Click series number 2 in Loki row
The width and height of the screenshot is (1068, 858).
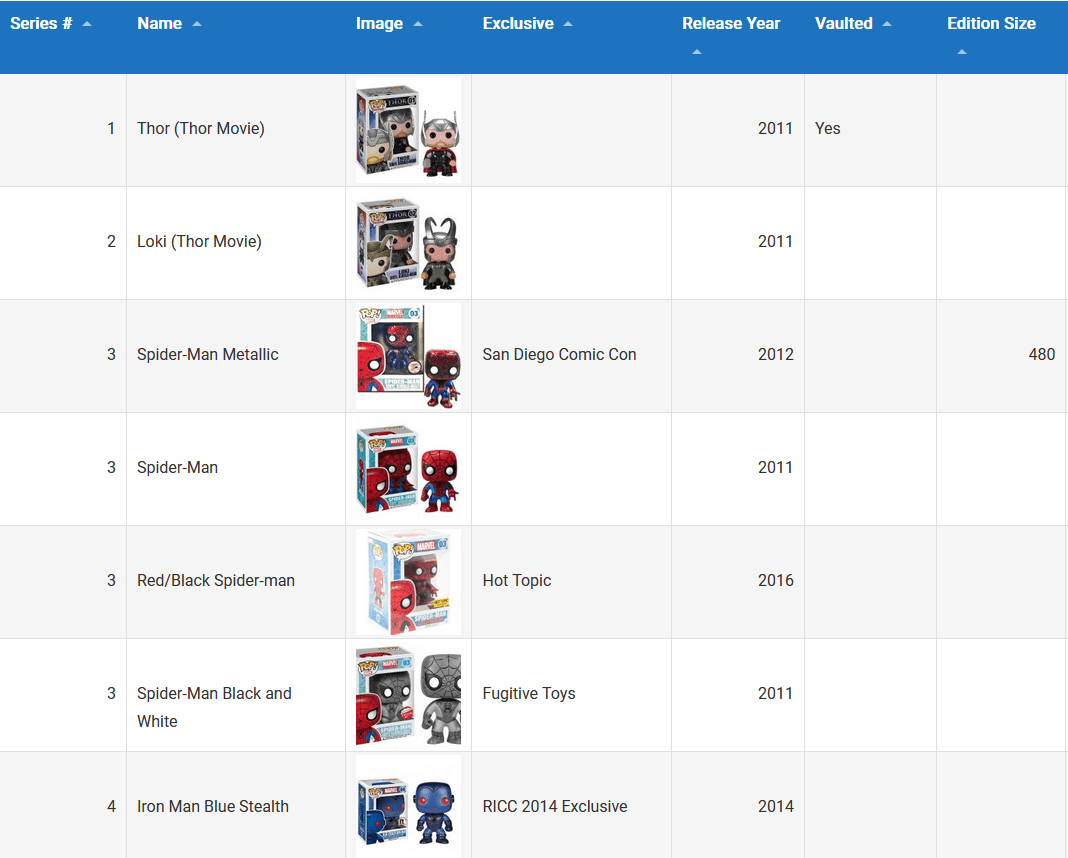tap(111, 242)
